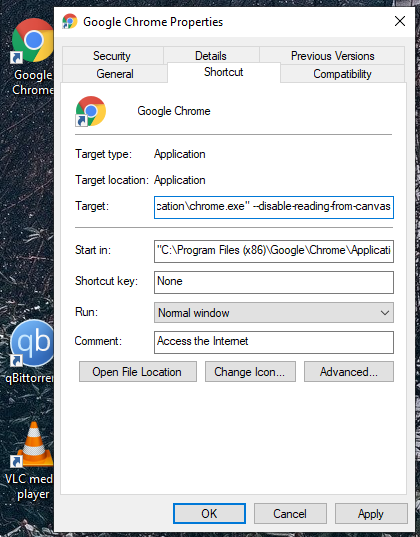The height and width of the screenshot is (537, 420).
Task: Select the qBittorrent desktop icon
Action: coord(32,342)
